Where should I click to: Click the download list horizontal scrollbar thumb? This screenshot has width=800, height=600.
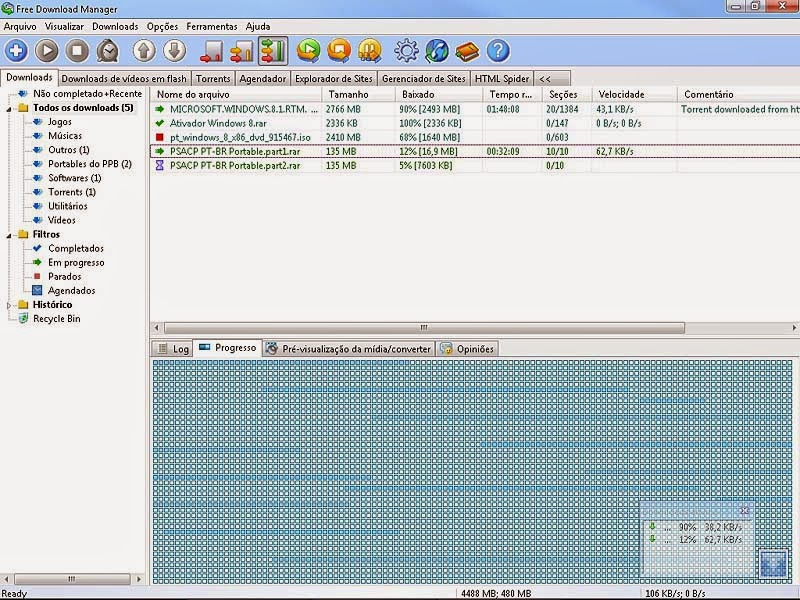[424, 328]
